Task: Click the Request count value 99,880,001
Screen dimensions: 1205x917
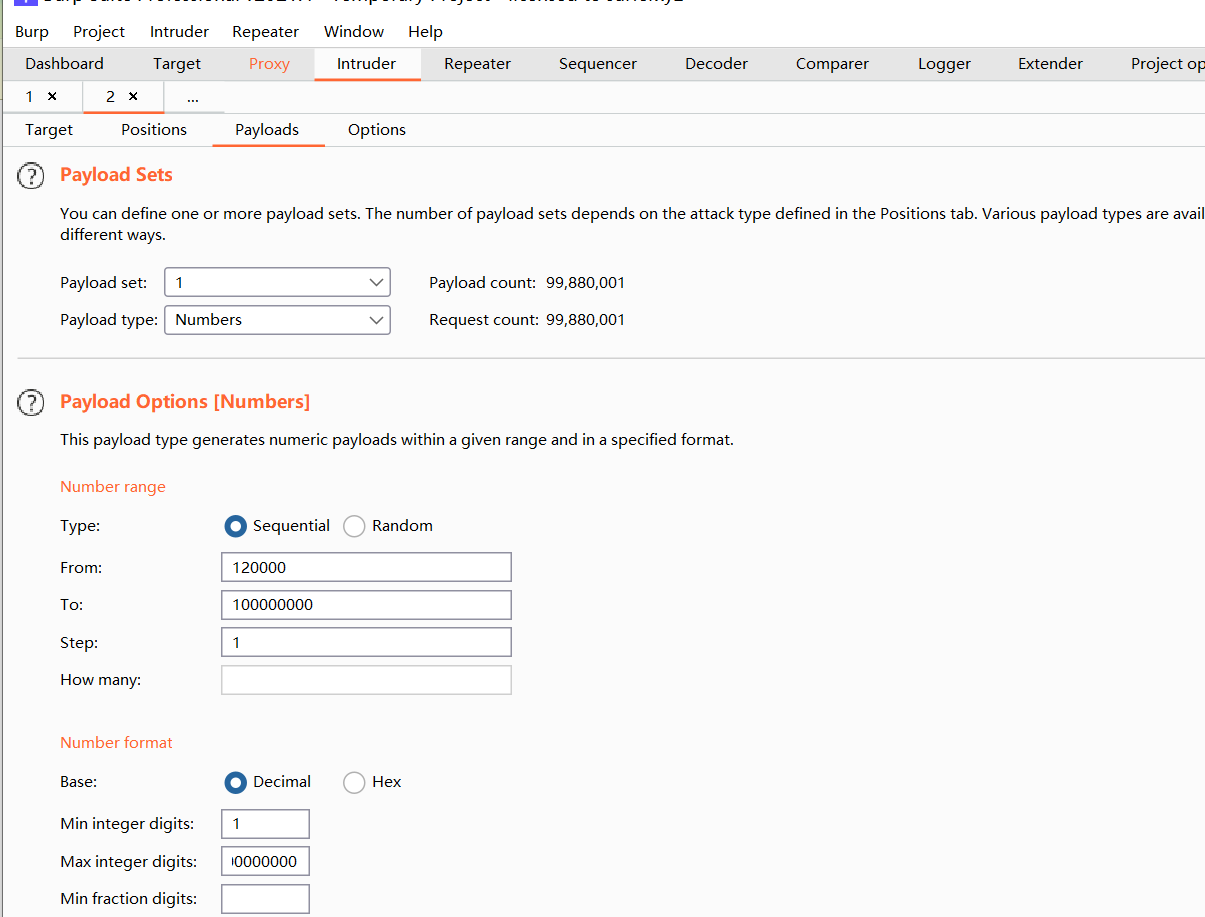Action: click(585, 320)
